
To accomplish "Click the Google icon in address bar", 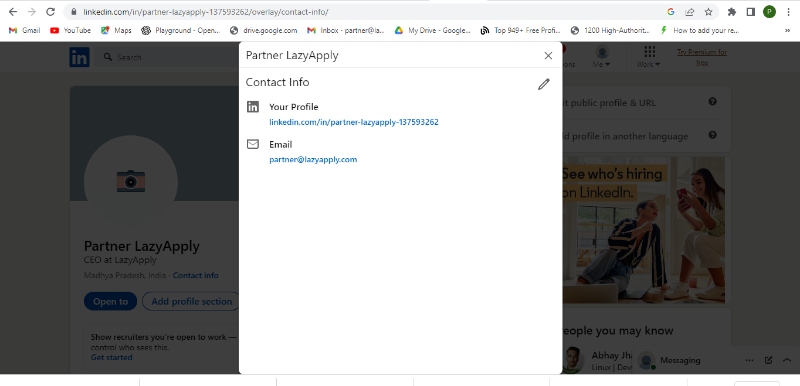I will coord(670,12).
